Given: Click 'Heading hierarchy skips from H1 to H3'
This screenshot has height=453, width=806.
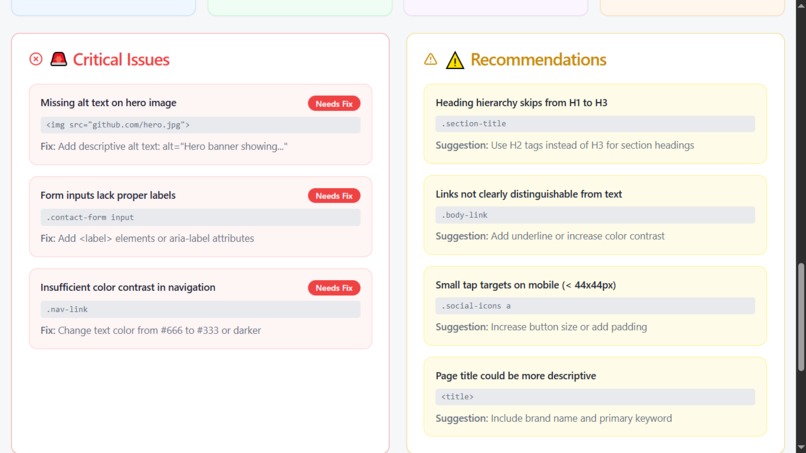Looking at the screenshot, I should (521, 103).
